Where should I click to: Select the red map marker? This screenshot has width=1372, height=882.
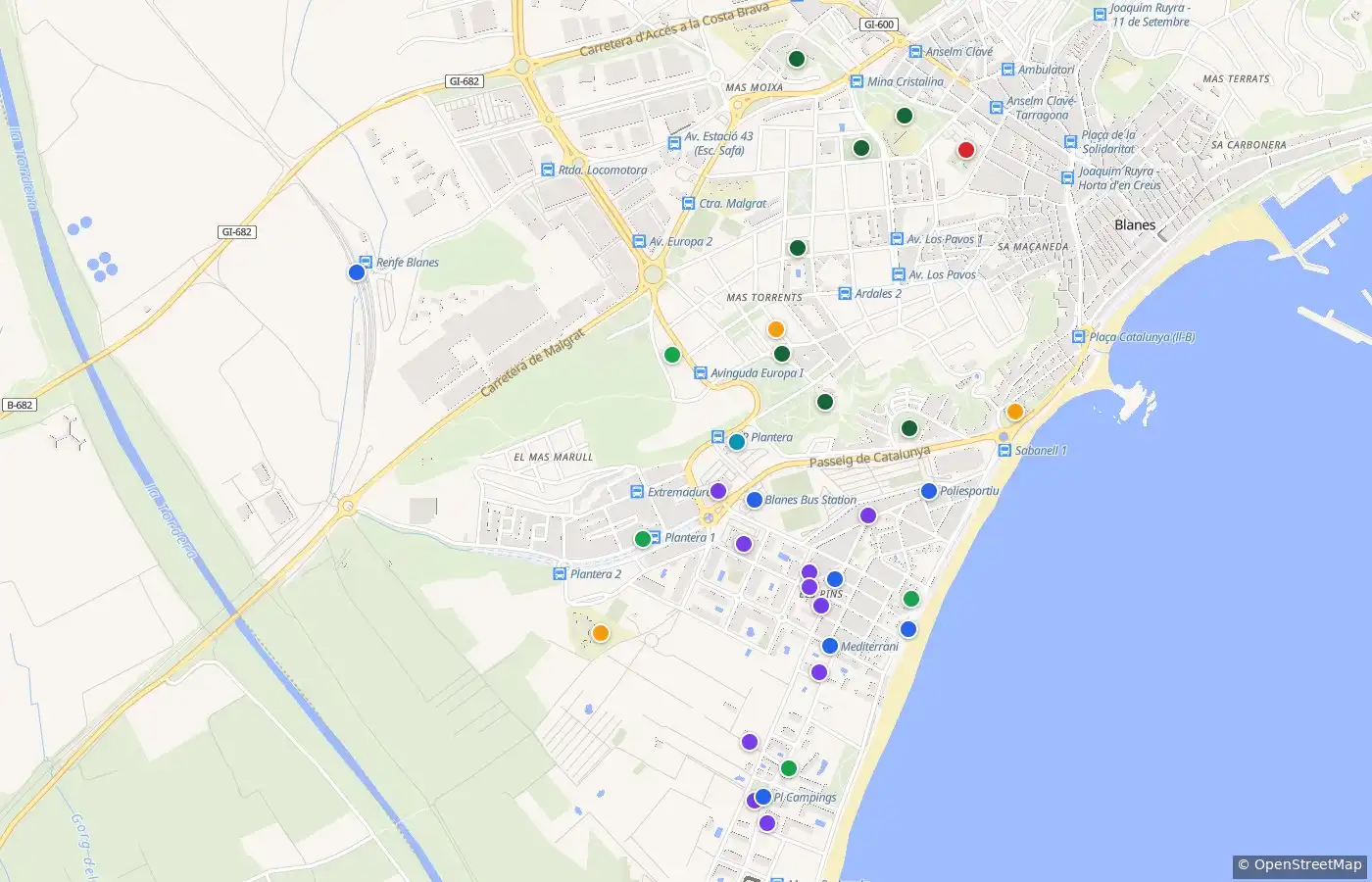click(966, 150)
